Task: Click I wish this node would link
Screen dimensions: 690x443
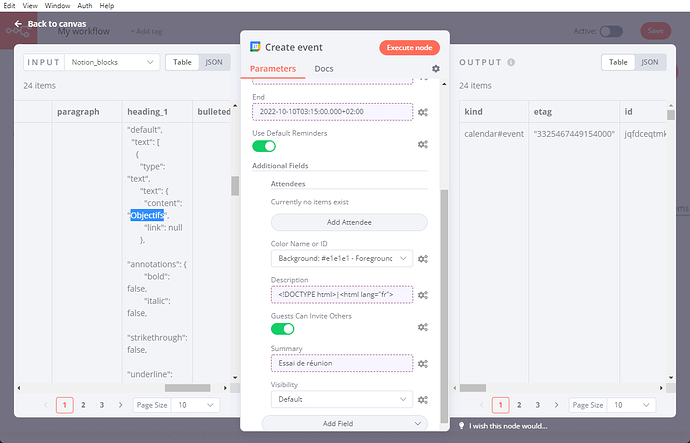Action: (x=508, y=426)
